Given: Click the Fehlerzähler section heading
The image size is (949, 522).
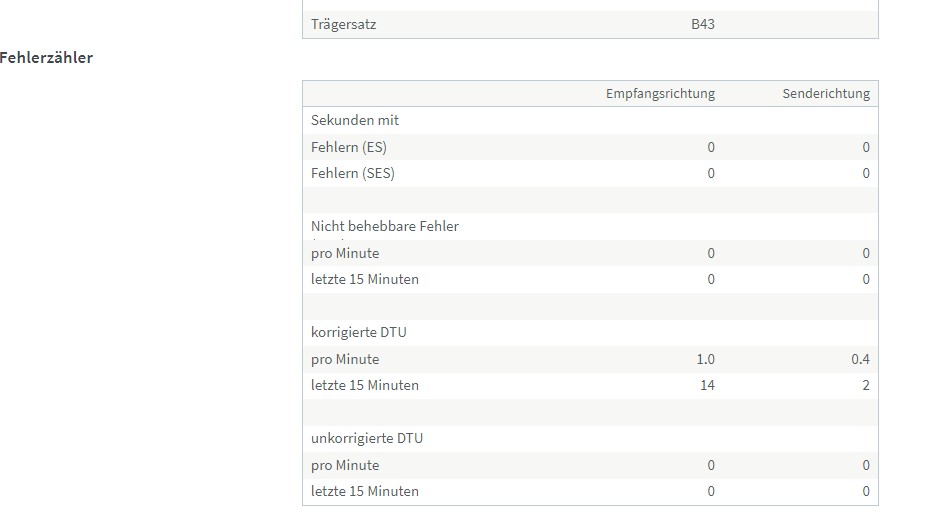Looking at the screenshot, I should coord(46,58).
